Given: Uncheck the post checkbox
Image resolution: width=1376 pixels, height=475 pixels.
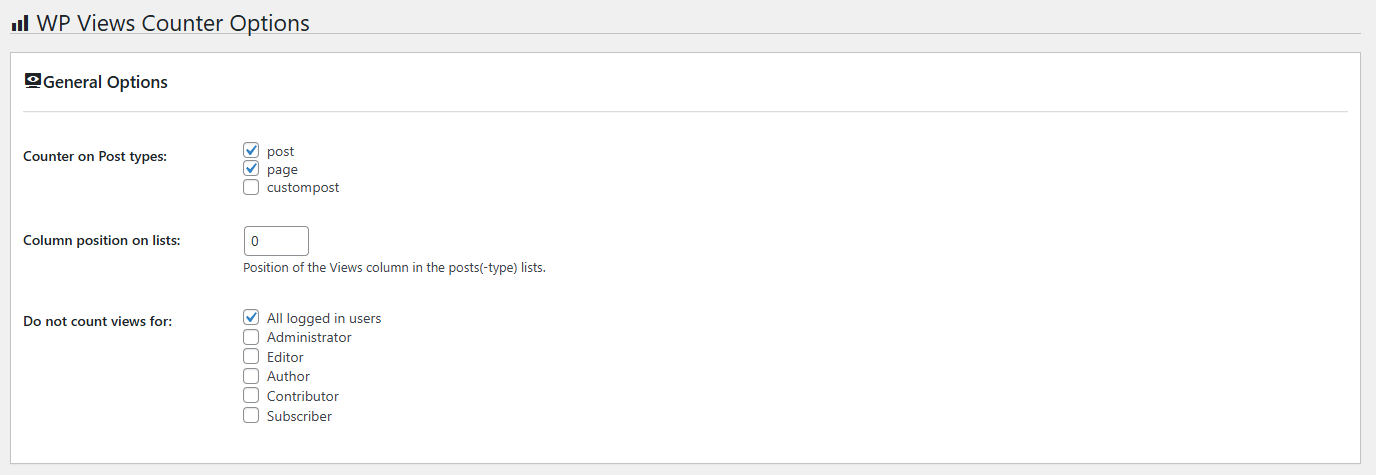Looking at the screenshot, I should click(x=251, y=150).
